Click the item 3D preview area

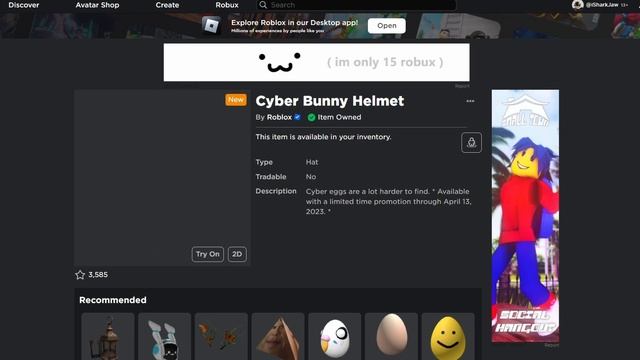(162, 178)
